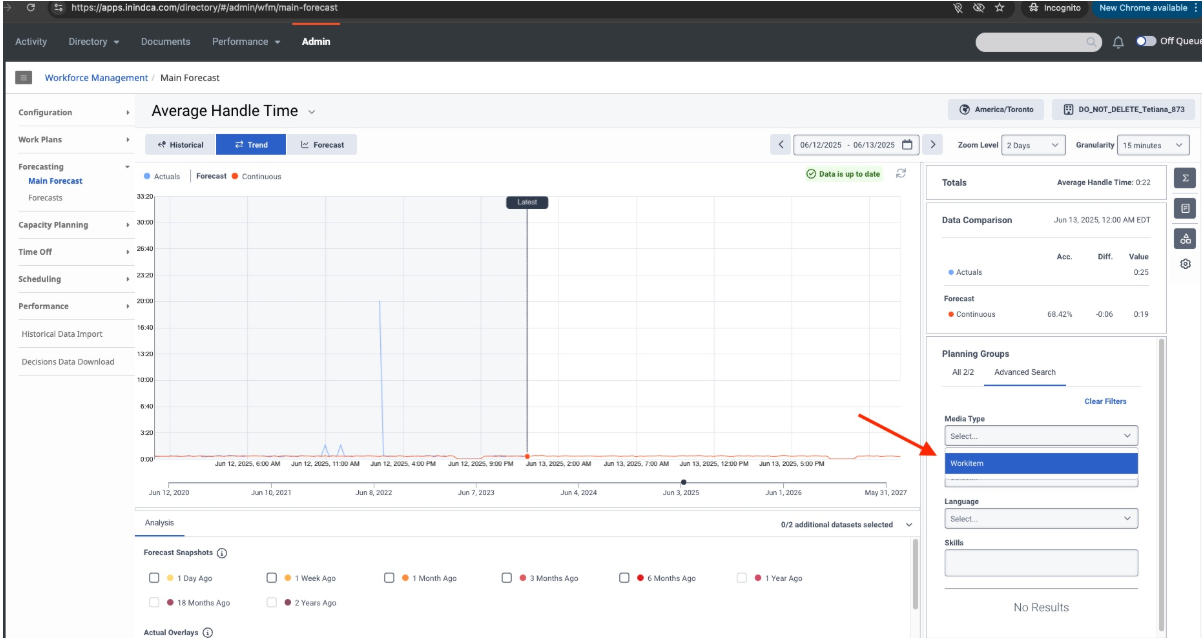Show Forecast Snapshots info tooltip icon
This screenshot has width=1202, height=638.
(x=222, y=553)
